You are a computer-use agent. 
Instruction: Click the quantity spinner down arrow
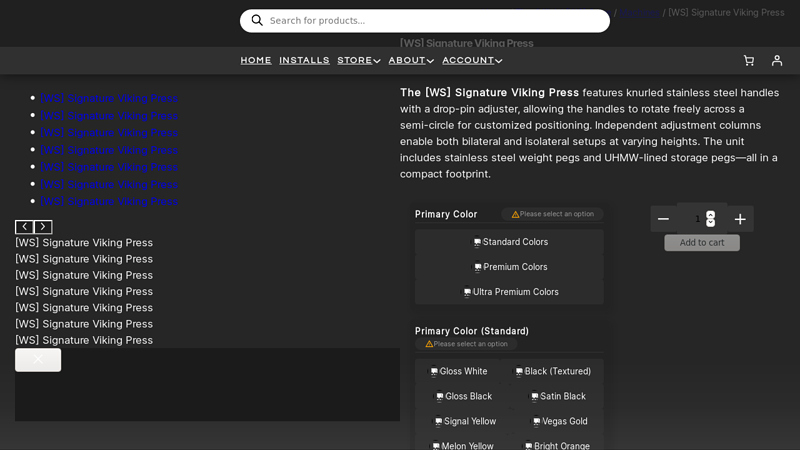tap(710, 223)
